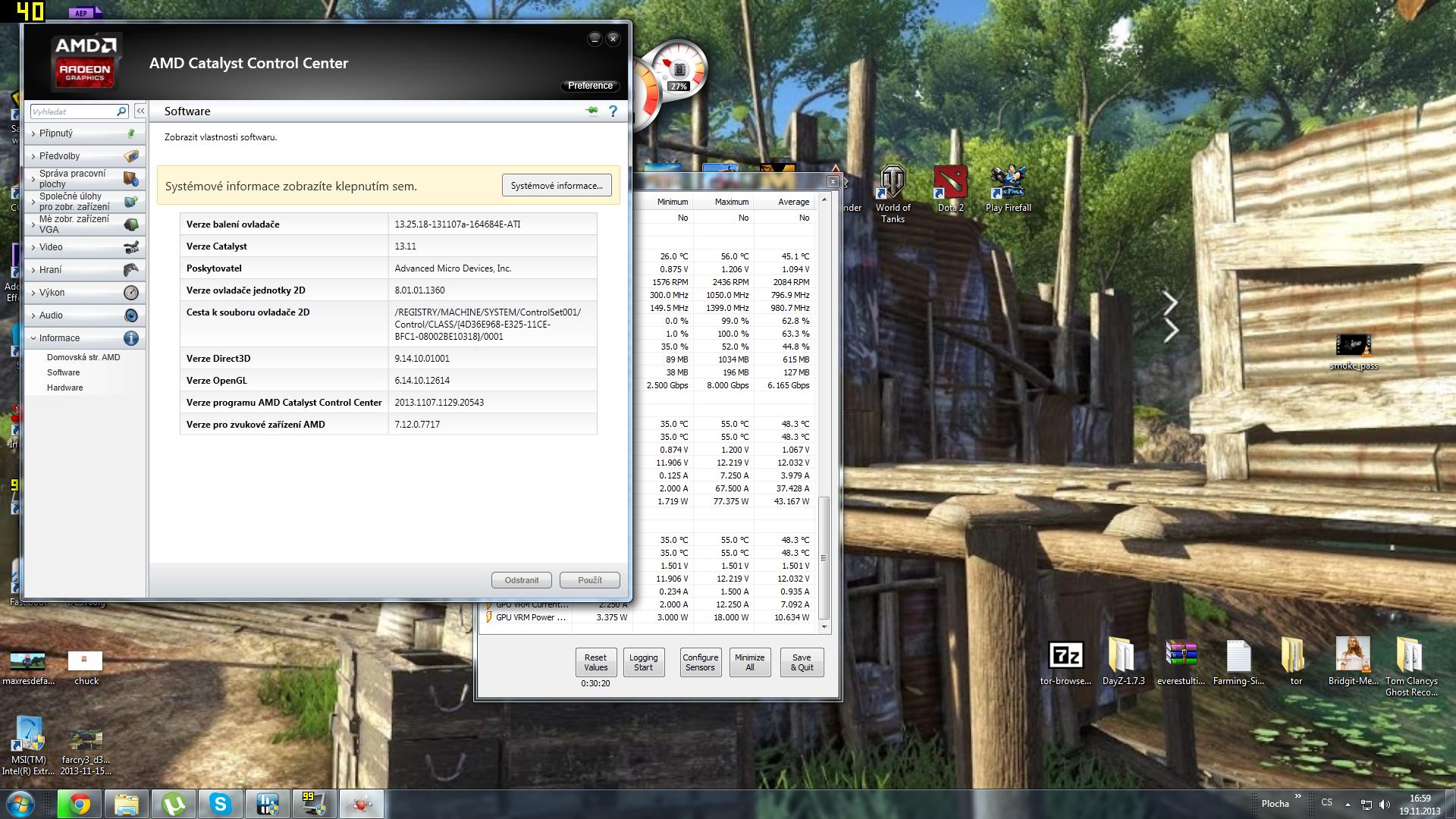Select the everestulti archive icon
This screenshot has height=819, width=1456.
coord(1181,664)
